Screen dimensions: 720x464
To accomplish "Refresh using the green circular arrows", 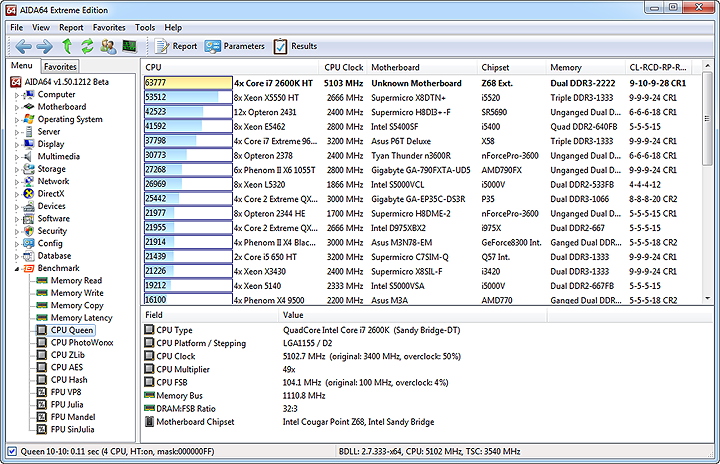I will [x=87, y=46].
